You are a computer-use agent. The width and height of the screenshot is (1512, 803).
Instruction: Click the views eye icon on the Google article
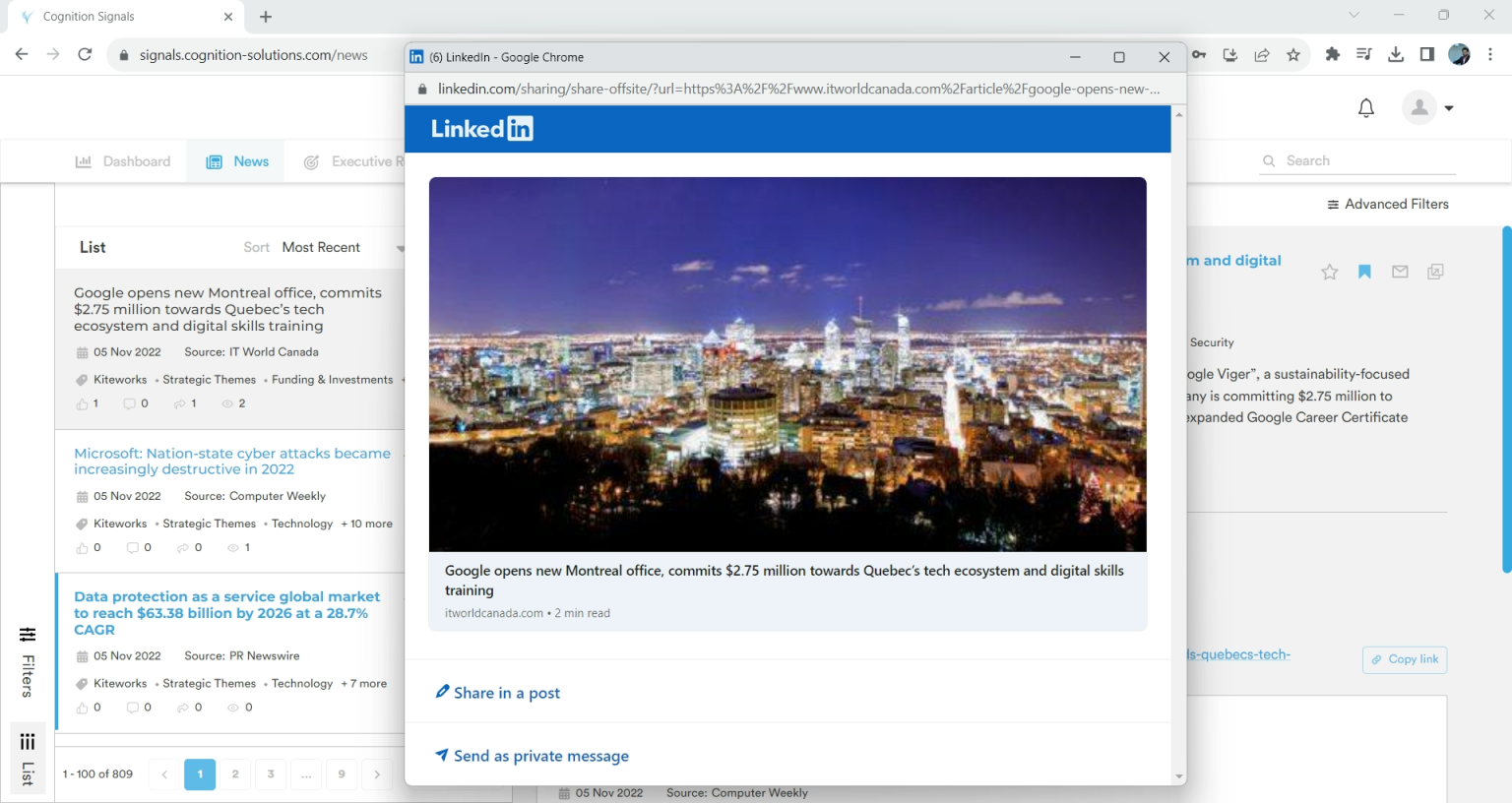(227, 403)
